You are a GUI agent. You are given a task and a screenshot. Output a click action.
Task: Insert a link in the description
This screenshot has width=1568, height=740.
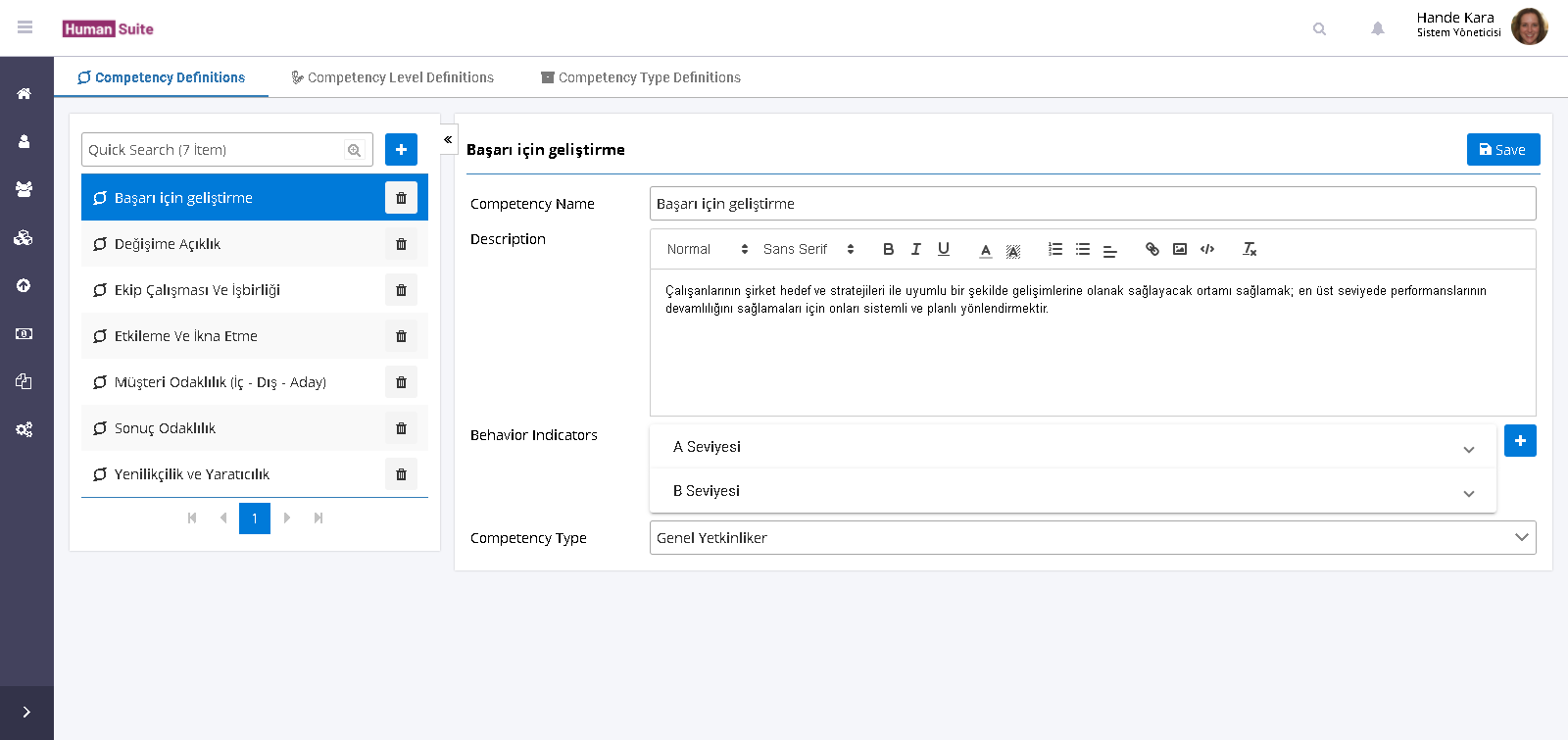coord(1151,249)
